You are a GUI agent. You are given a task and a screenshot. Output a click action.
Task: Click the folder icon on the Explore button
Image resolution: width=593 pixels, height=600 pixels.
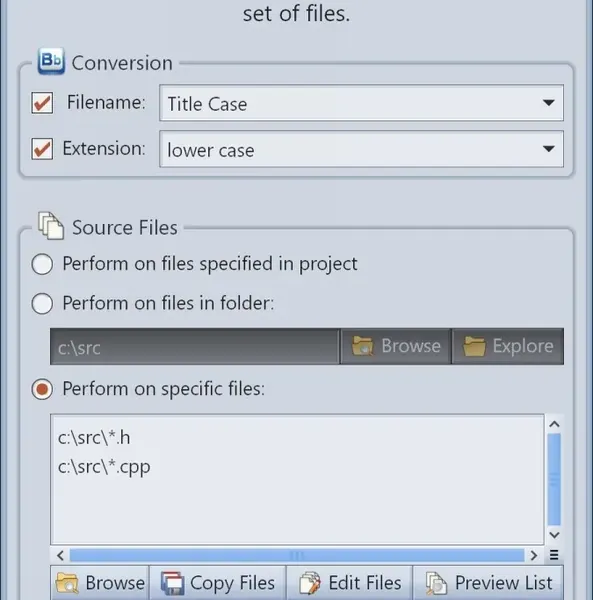[x=474, y=346]
